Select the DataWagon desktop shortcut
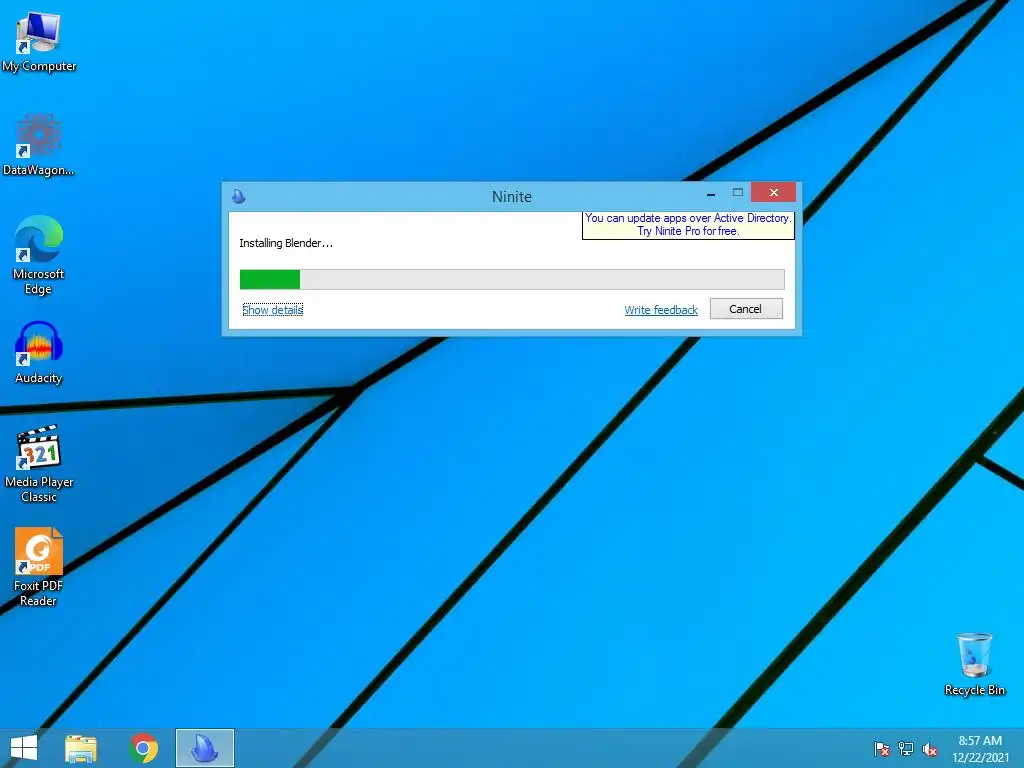This screenshot has height=768, width=1024. tap(39, 145)
